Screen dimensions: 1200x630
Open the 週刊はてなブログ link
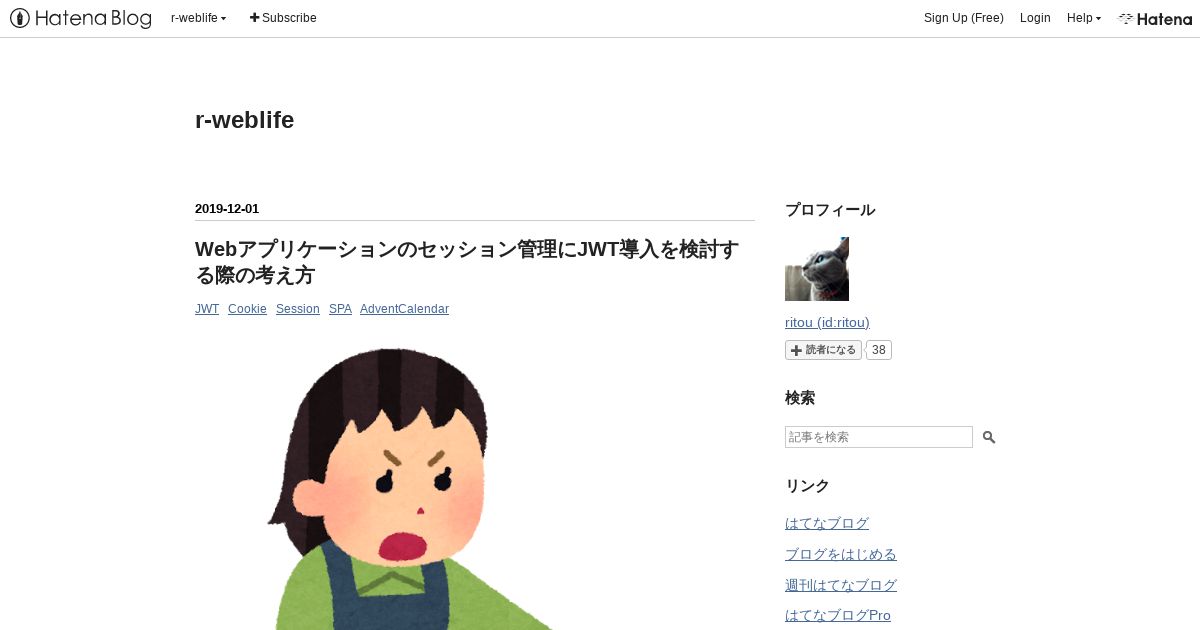pos(841,585)
